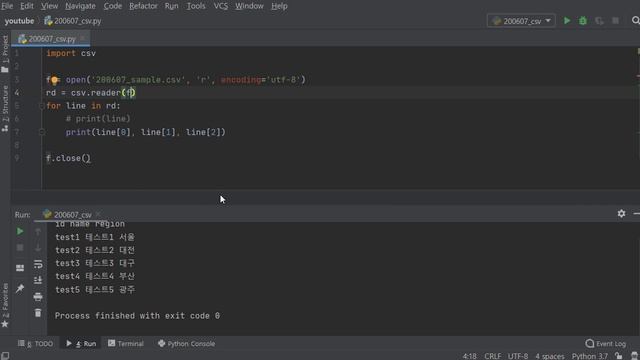Click the f.close() line in editor
This screenshot has width=640, height=360.
68,158
